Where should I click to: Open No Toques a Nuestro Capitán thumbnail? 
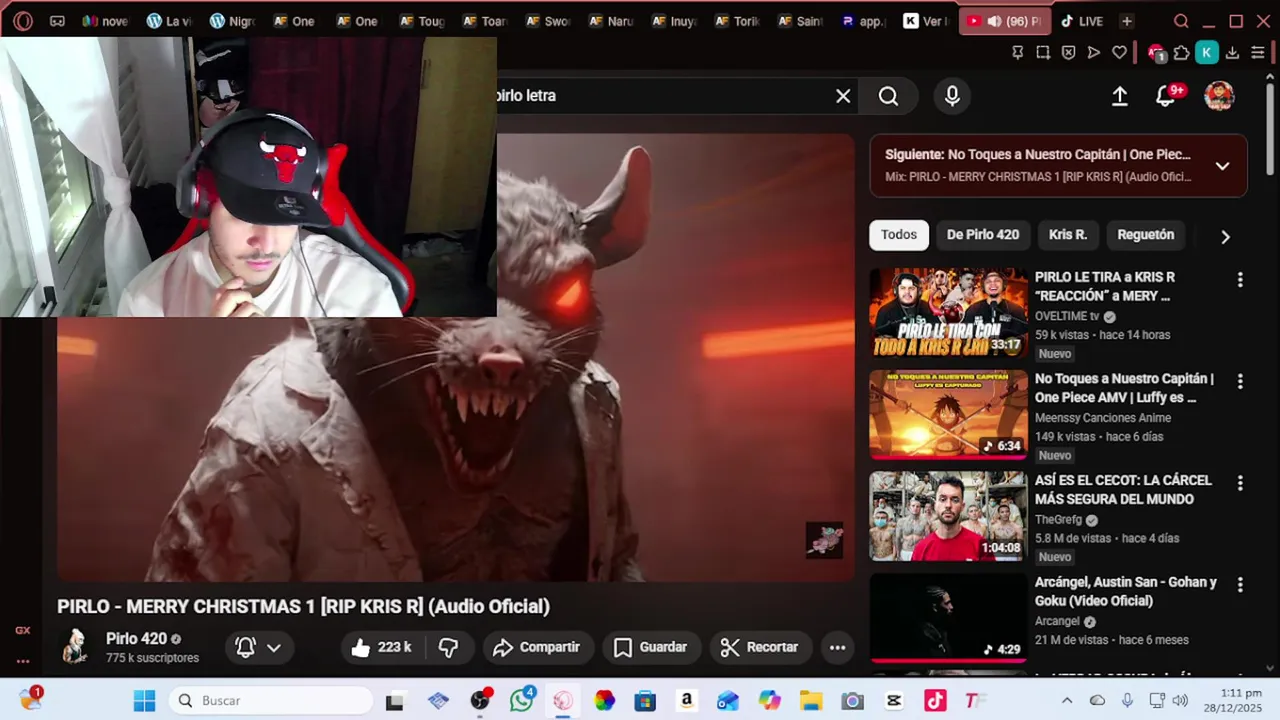948,415
